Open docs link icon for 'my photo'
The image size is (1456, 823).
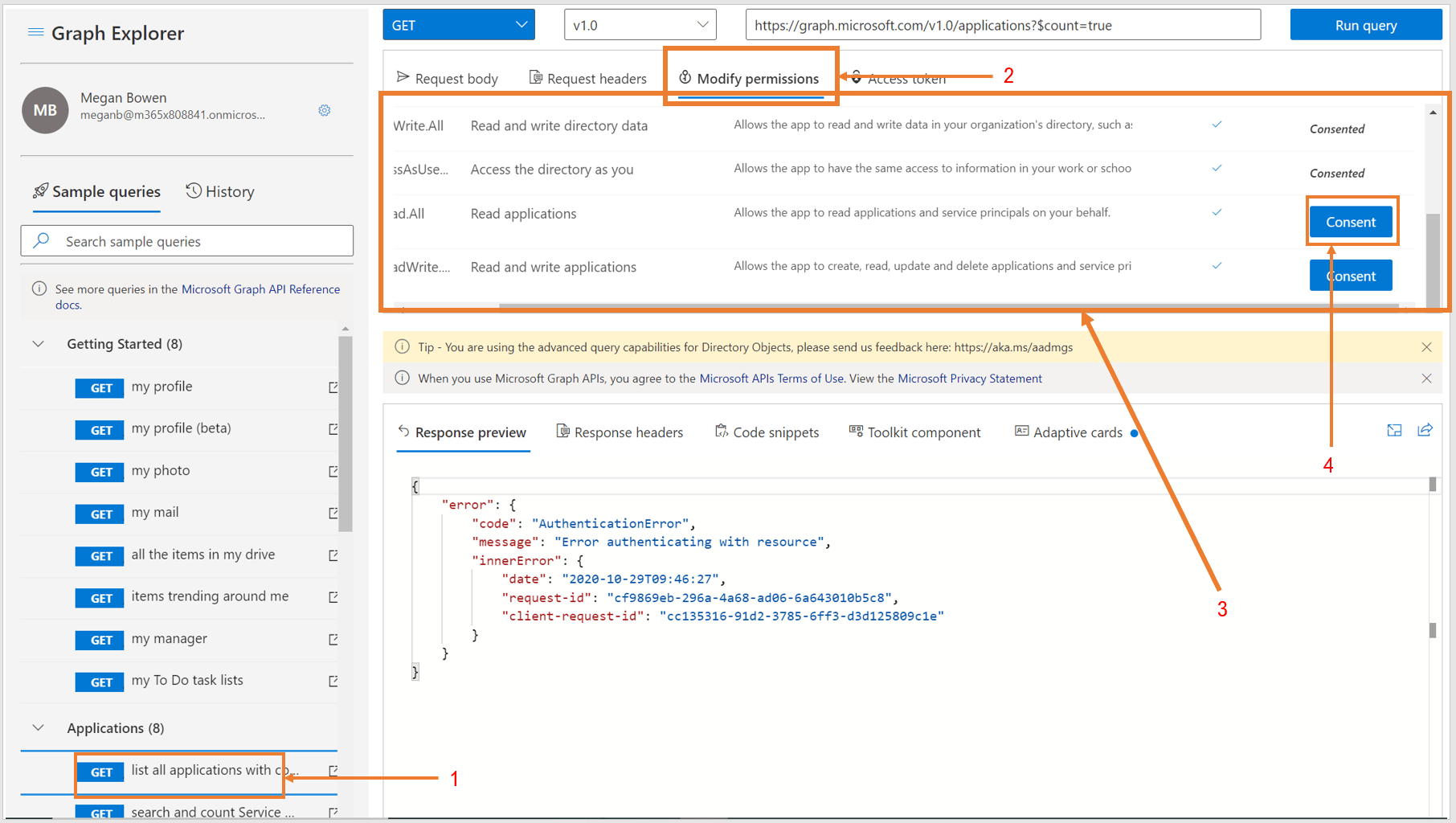coord(333,472)
